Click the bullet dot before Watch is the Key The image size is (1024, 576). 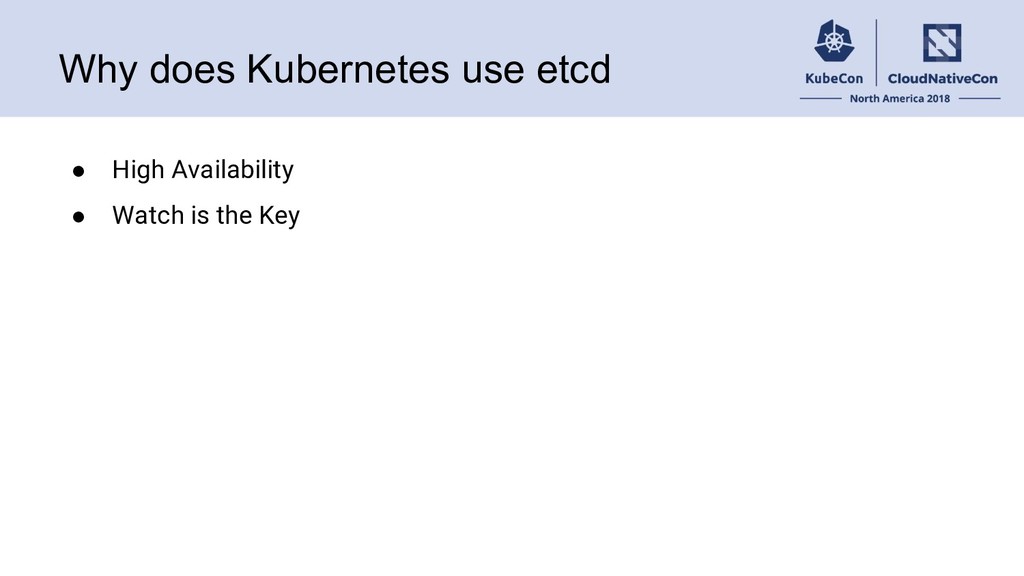pos(78,217)
